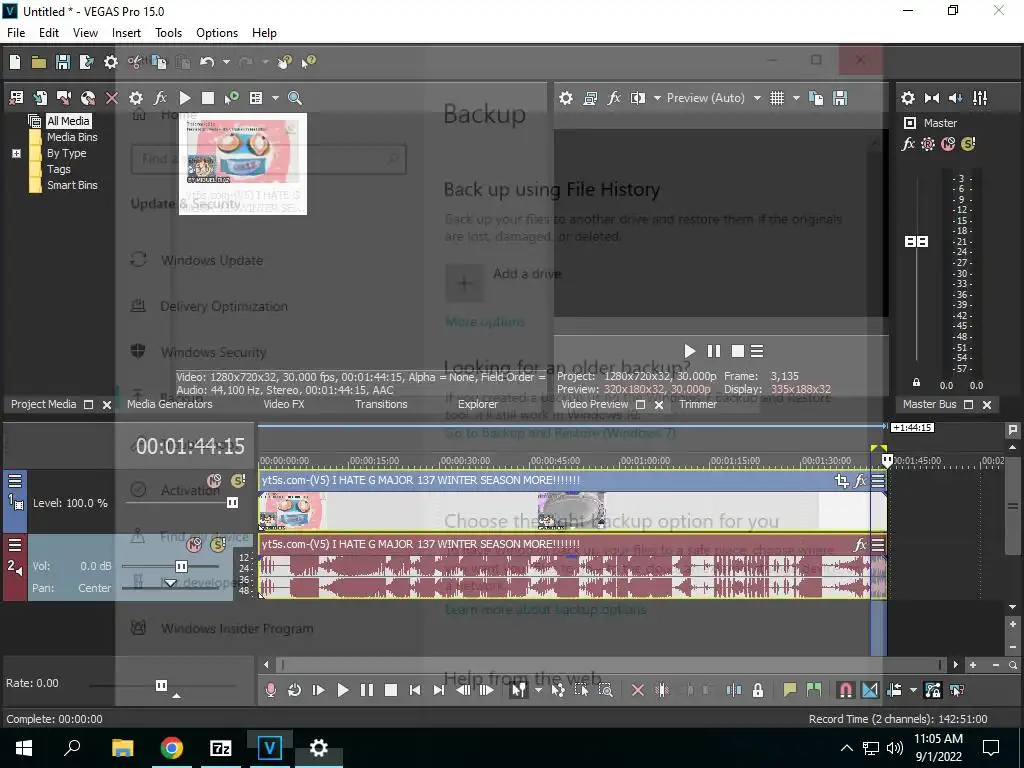
Task: Open video track 1 hamburger menu
Action: 15,481
